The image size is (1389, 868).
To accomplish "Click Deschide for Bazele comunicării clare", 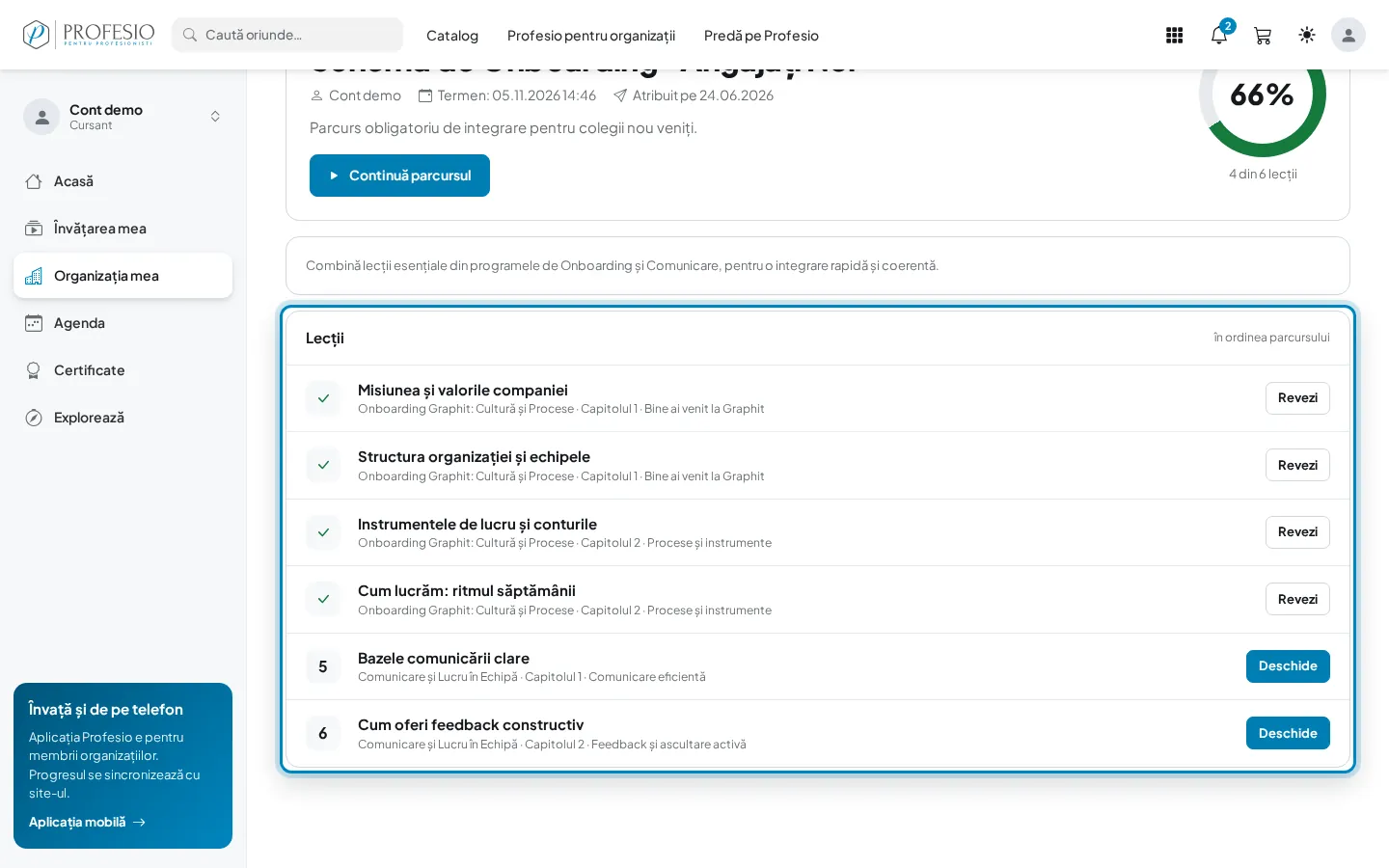I will point(1288,666).
